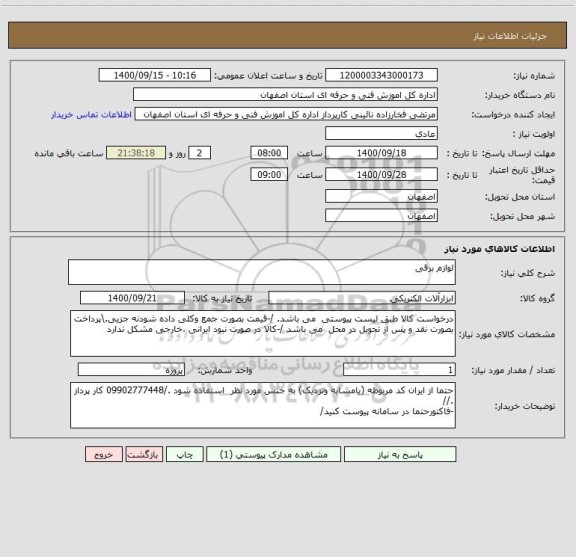Screen dimensions: 576x557
Task: Click the 'ساعت باقی مانده' text
Action: click(69, 153)
